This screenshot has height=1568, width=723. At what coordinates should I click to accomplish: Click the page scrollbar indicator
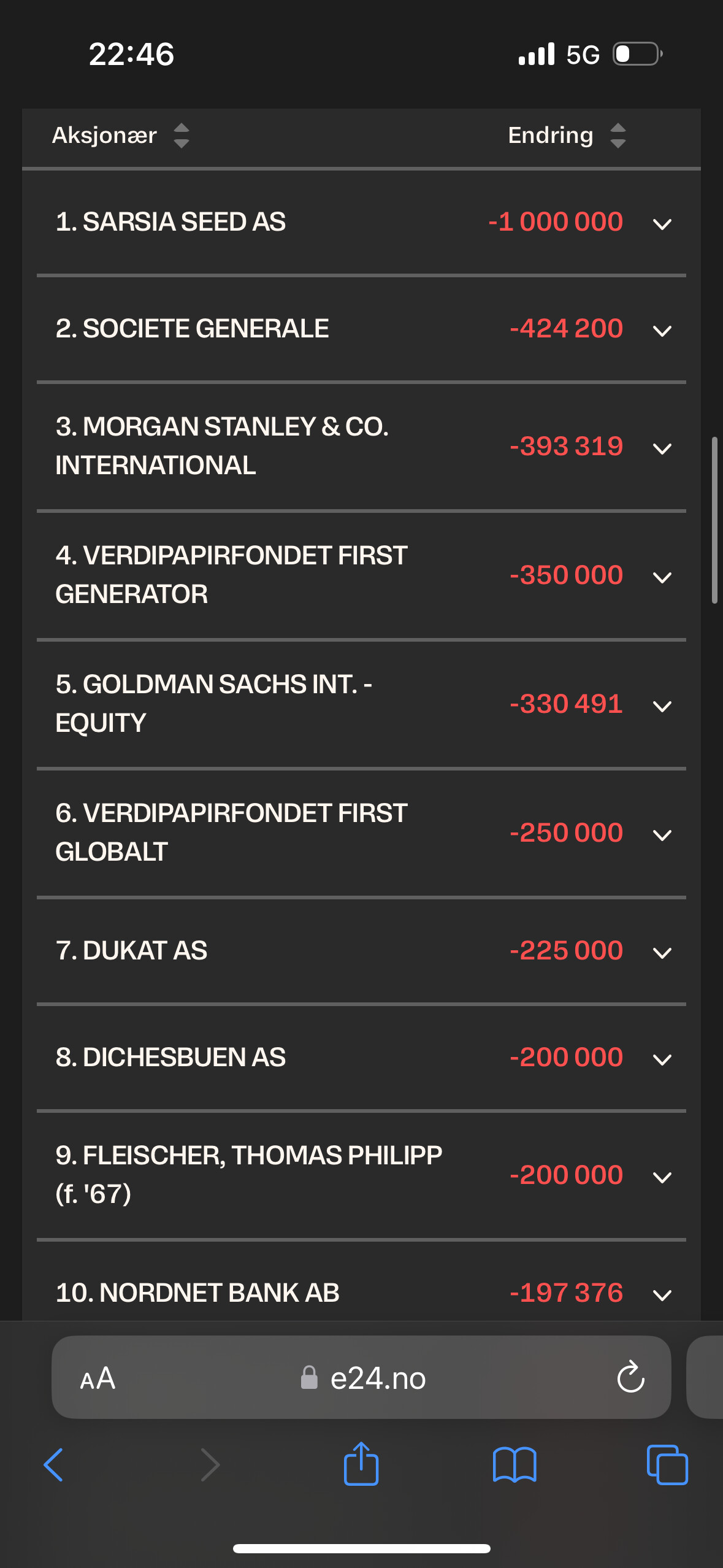tap(714, 520)
